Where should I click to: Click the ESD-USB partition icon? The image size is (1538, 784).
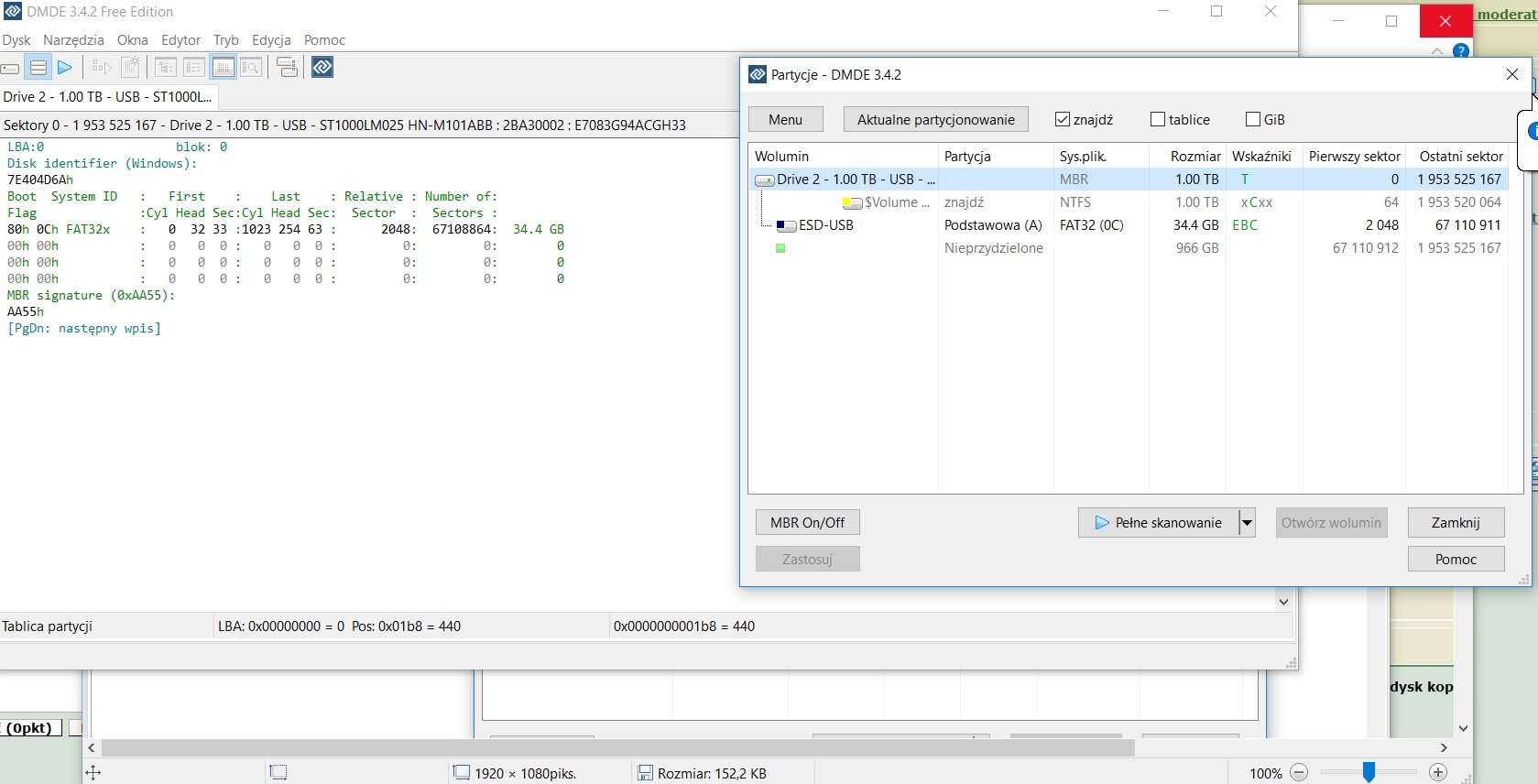(786, 225)
